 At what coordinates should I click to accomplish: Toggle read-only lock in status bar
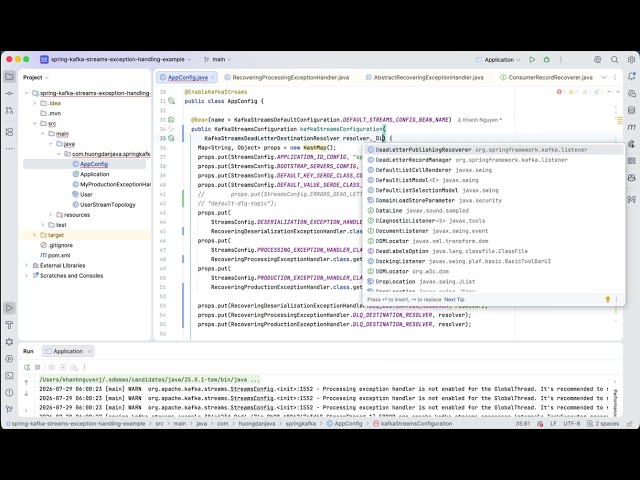pyautogui.click(x=630, y=424)
